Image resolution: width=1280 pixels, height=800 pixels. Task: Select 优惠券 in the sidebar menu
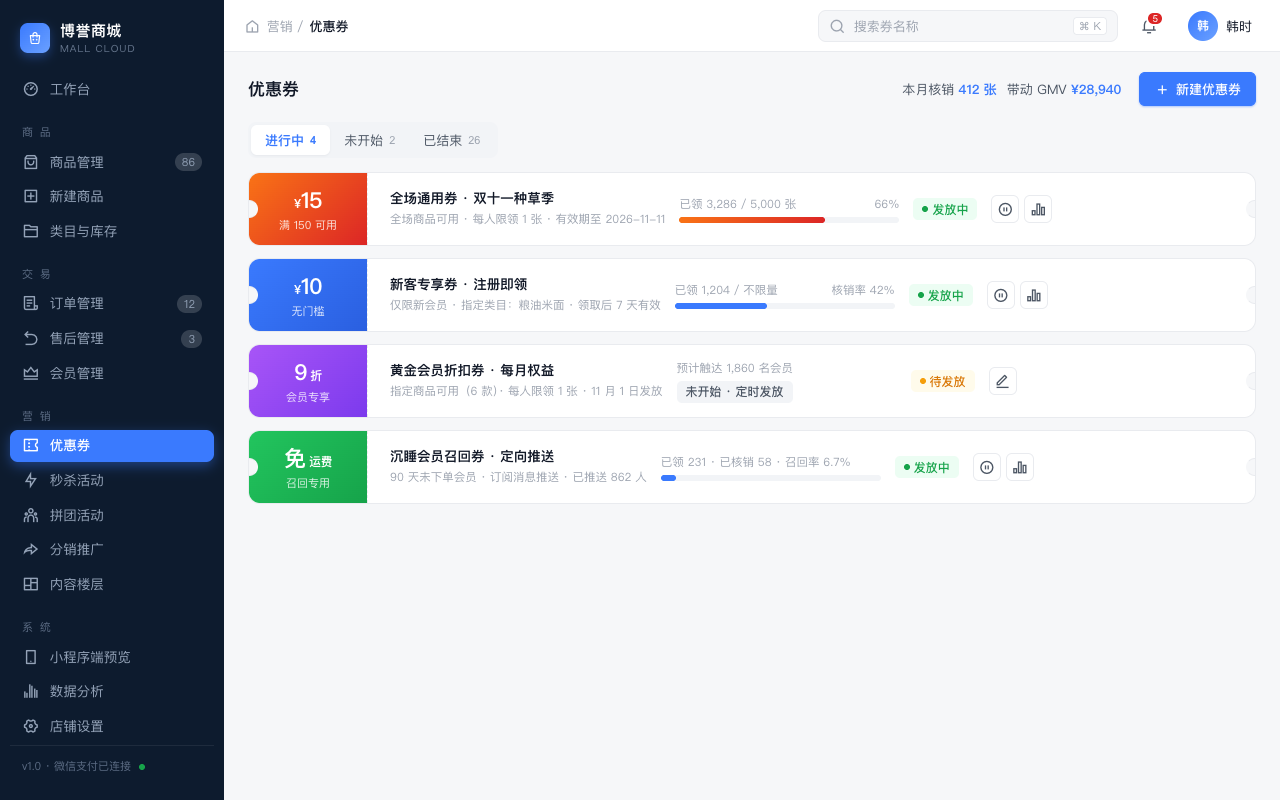click(112, 446)
